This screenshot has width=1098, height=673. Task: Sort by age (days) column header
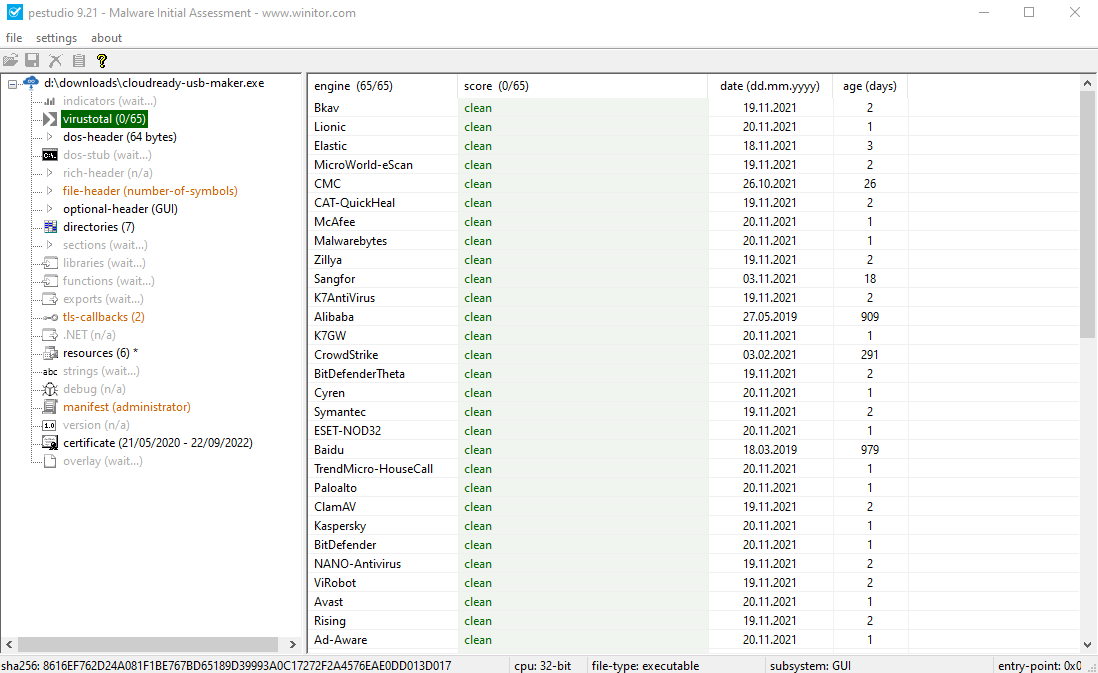(870, 86)
